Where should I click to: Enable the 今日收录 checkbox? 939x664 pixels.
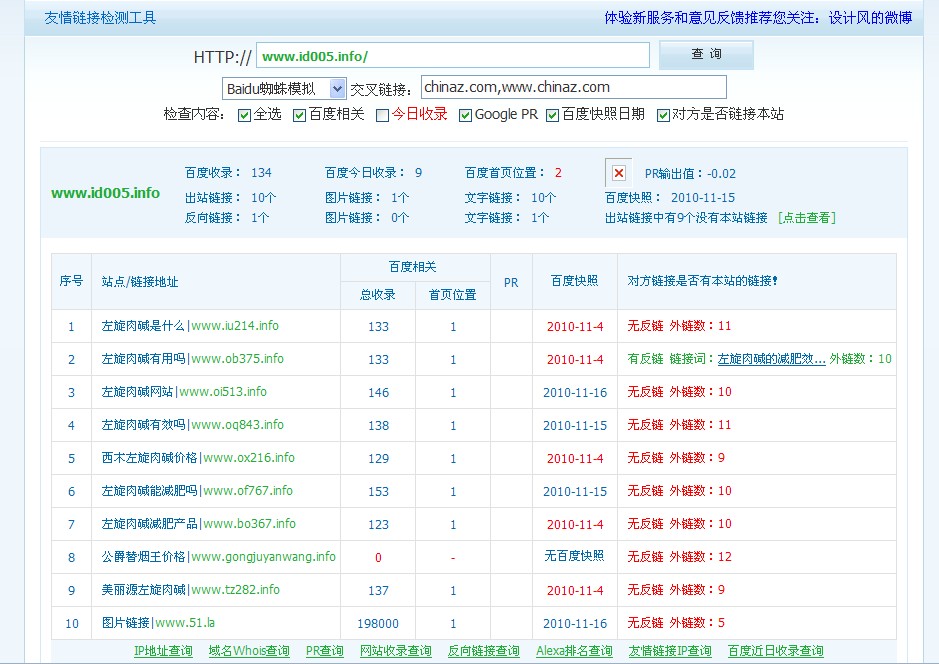[382, 115]
